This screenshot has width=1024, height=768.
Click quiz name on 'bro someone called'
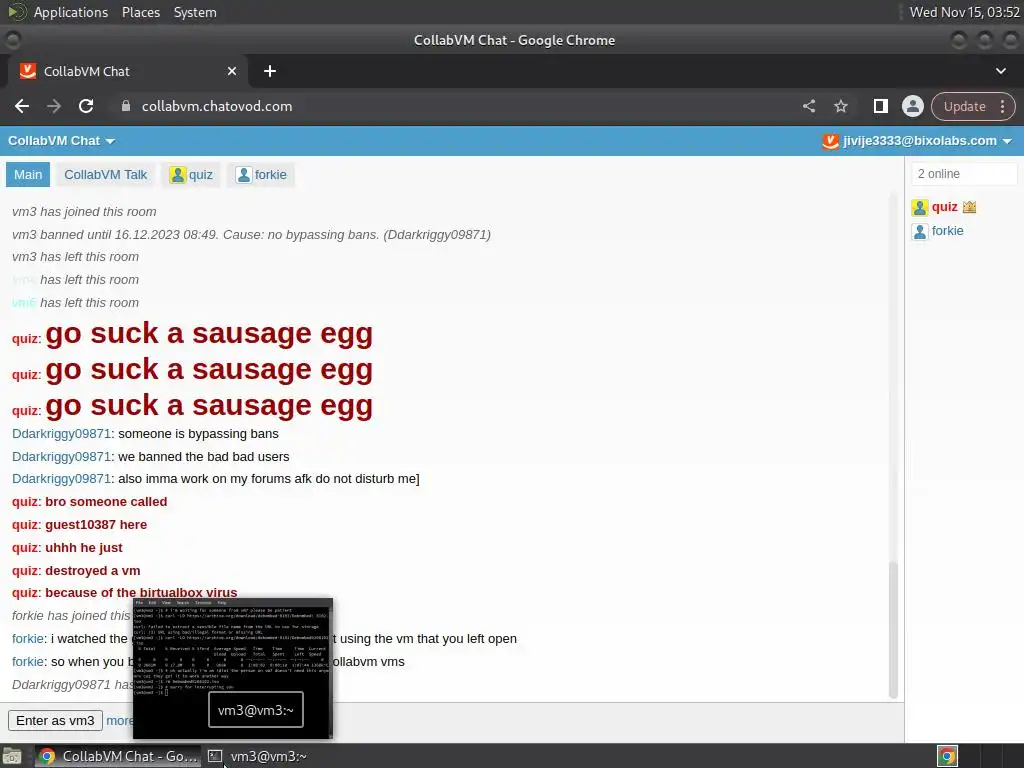[x=25, y=502]
